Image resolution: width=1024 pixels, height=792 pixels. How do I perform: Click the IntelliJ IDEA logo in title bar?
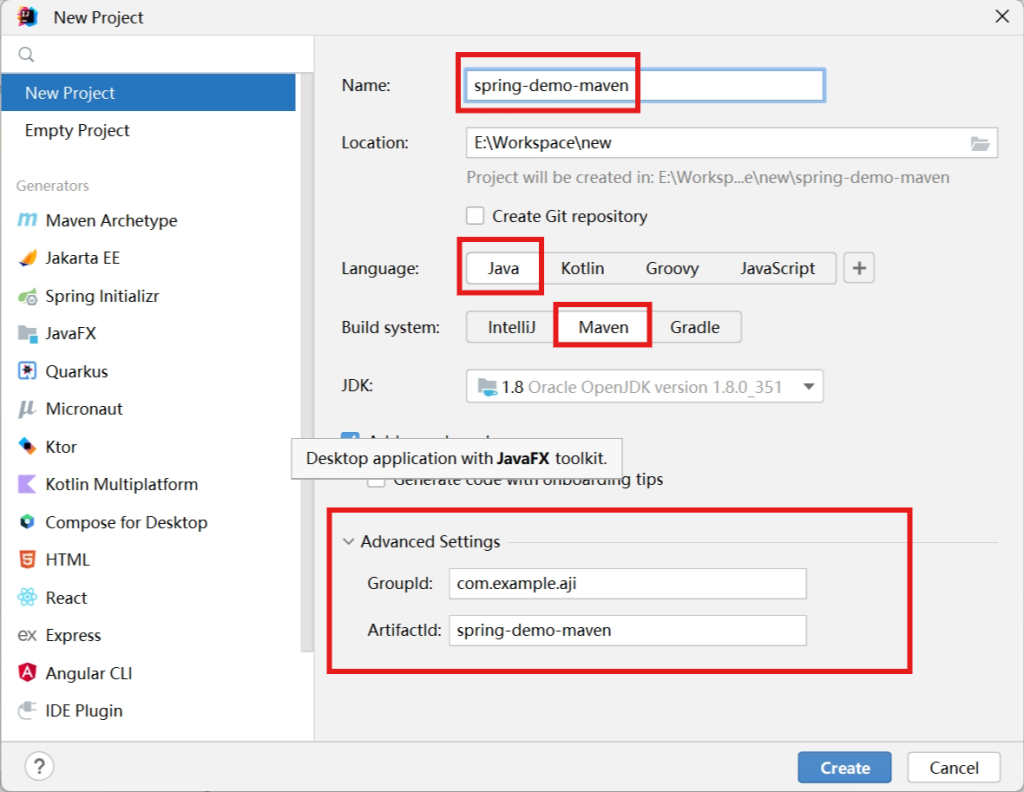point(27,16)
